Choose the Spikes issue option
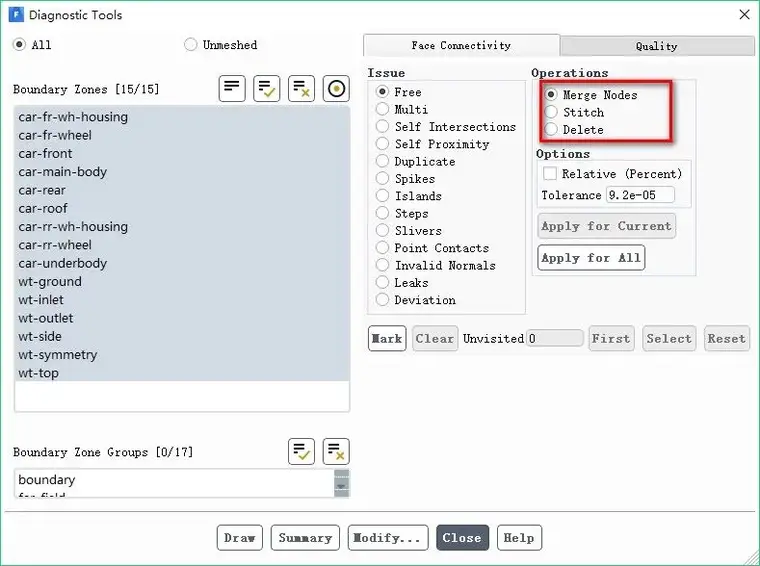This screenshot has width=760, height=566. [x=382, y=178]
